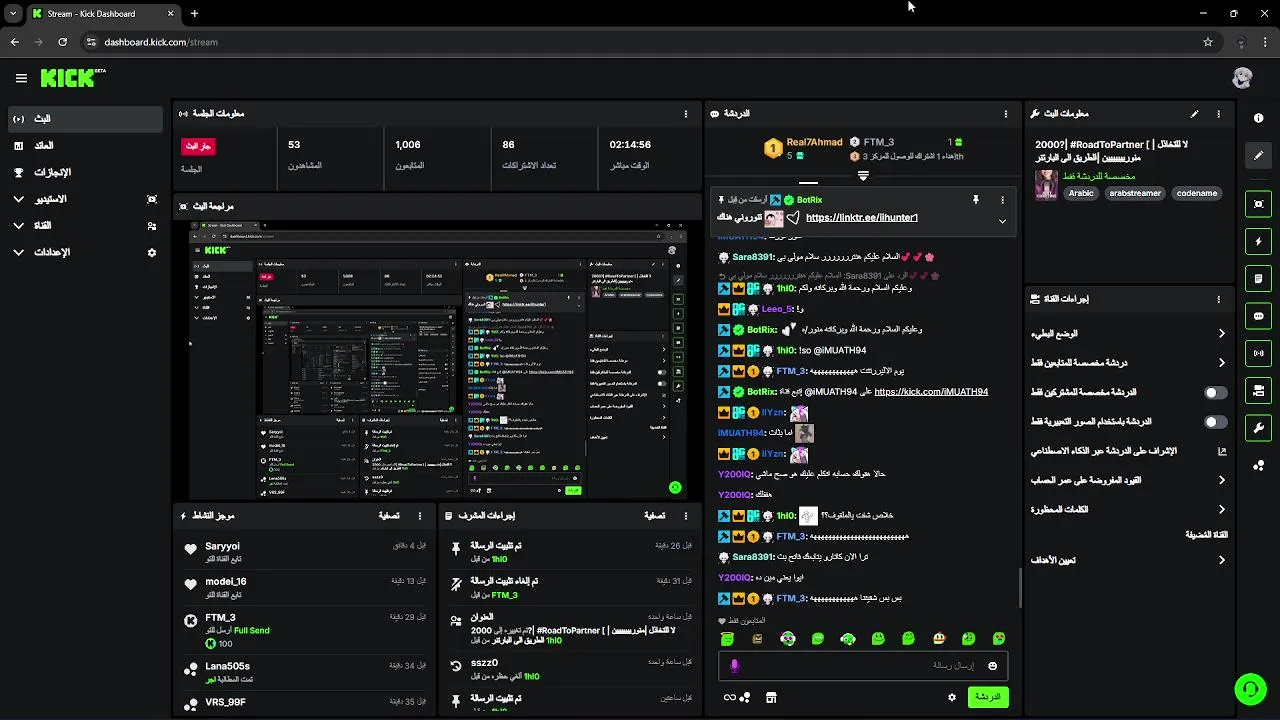Open the stream info panel three-dot menu
Screen dimensions: 1280x720
[x=1218, y=114]
